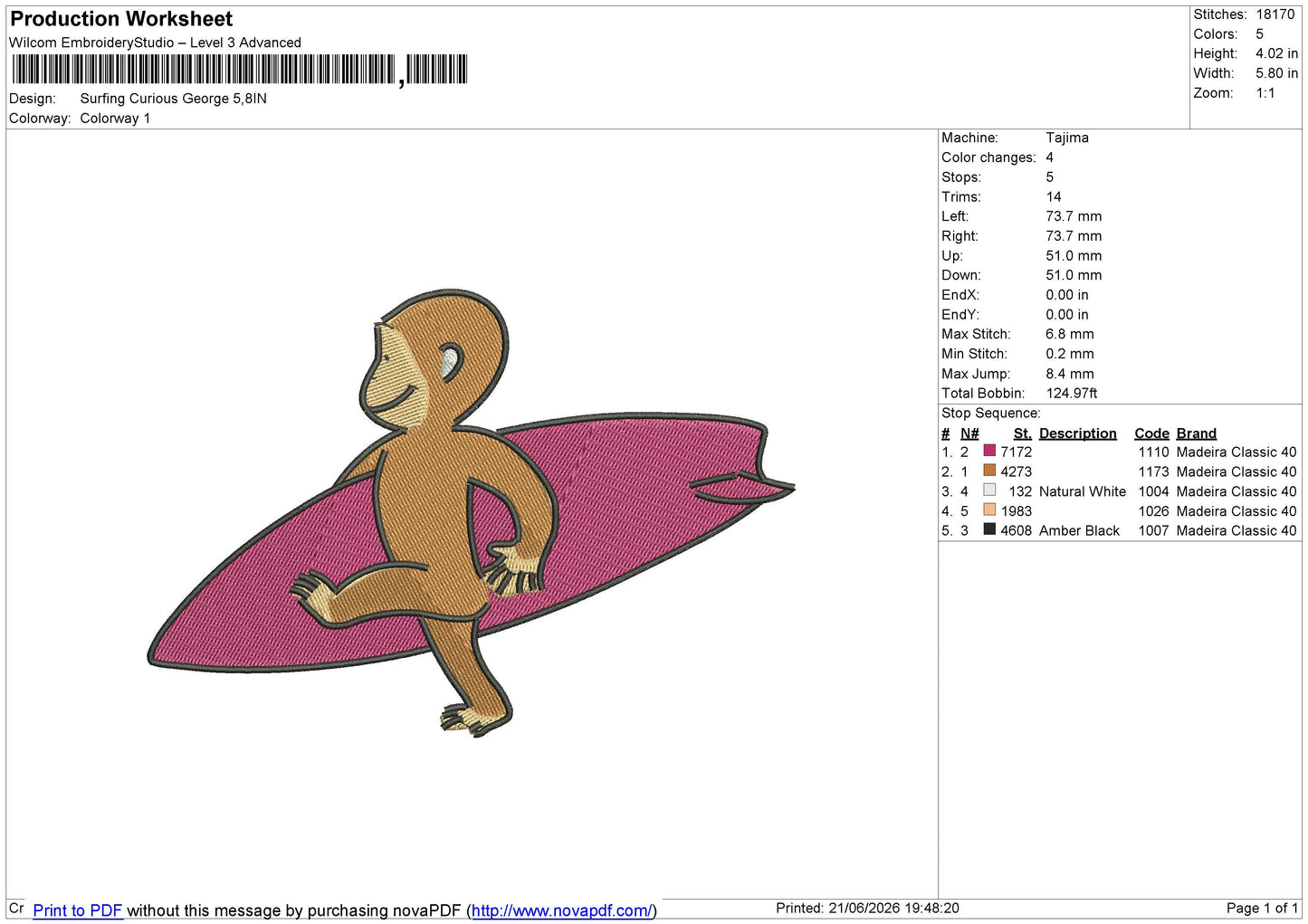The height and width of the screenshot is (924, 1308).
Task: Click the height value '4.02 in'
Action: (x=1276, y=53)
